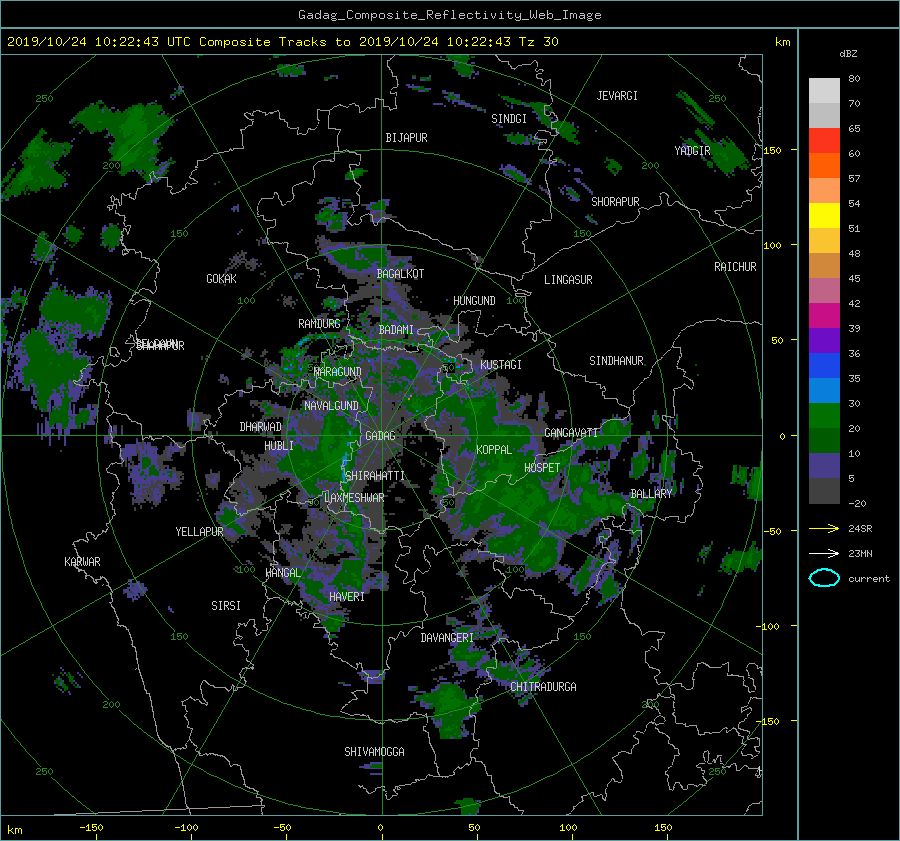
Task: Click the LINGASUR city label
Action: [568, 280]
